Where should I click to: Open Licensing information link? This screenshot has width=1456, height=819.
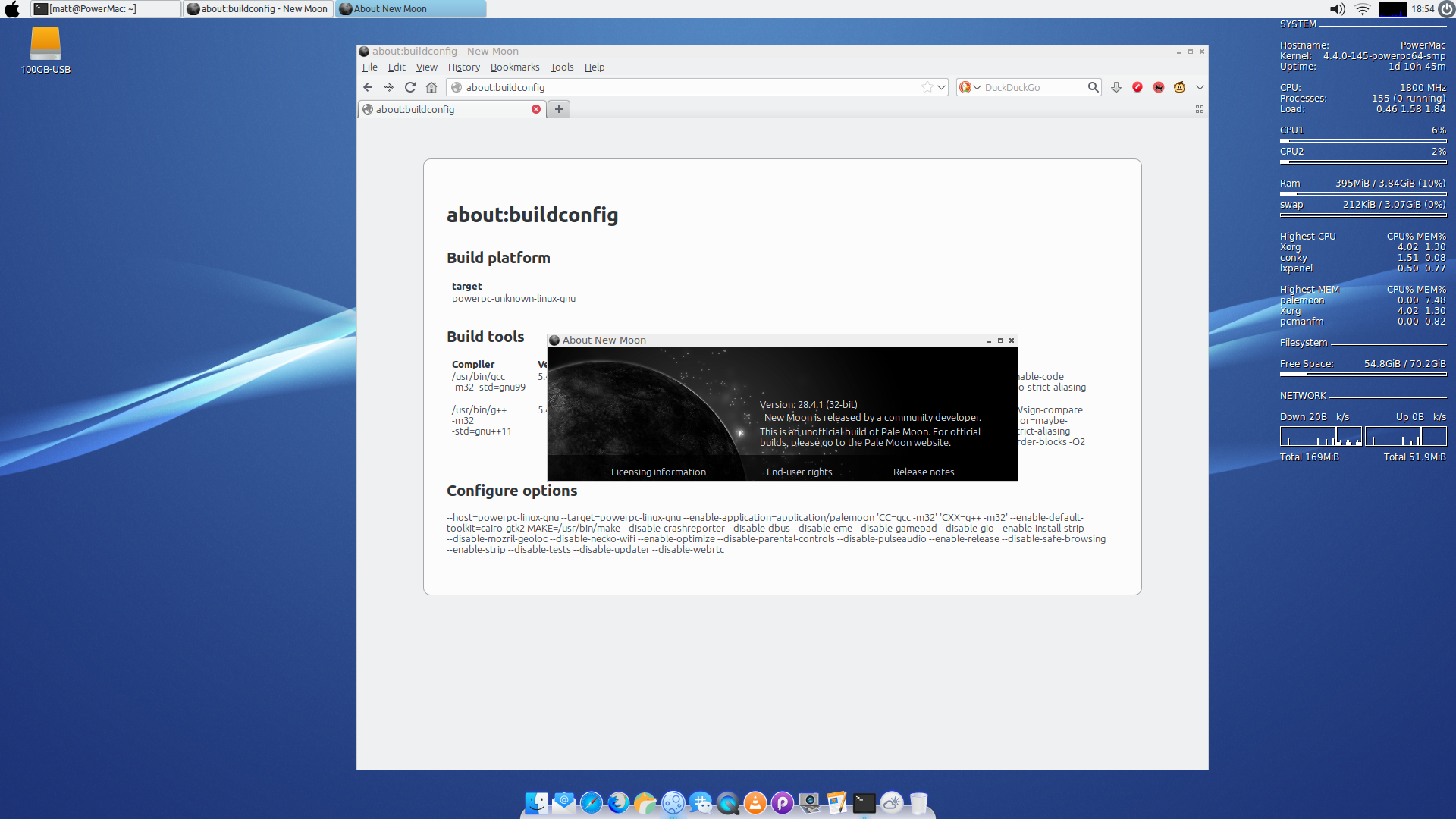tap(658, 472)
